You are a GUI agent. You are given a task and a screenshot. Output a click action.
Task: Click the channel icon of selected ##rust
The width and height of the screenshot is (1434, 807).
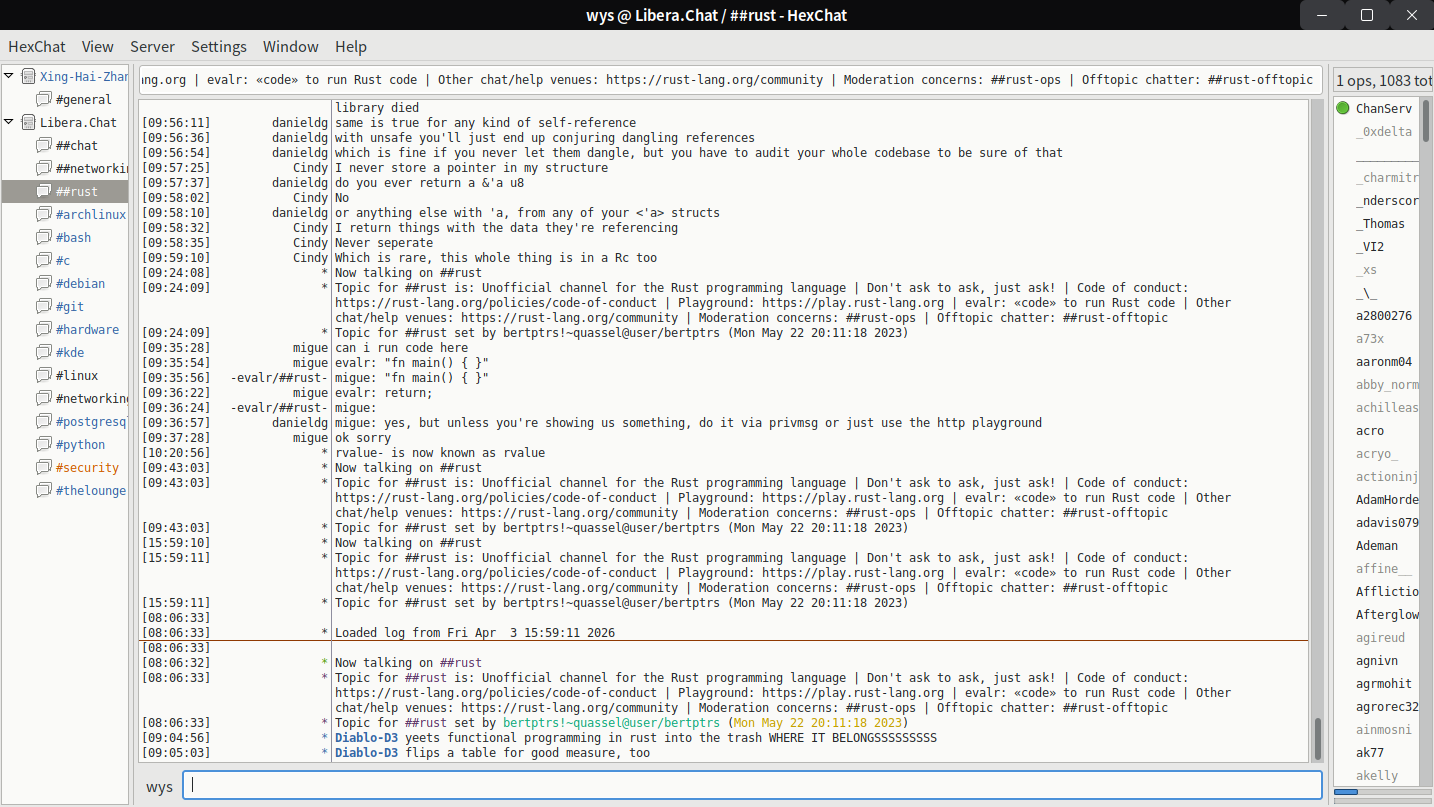tap(44, 191)
